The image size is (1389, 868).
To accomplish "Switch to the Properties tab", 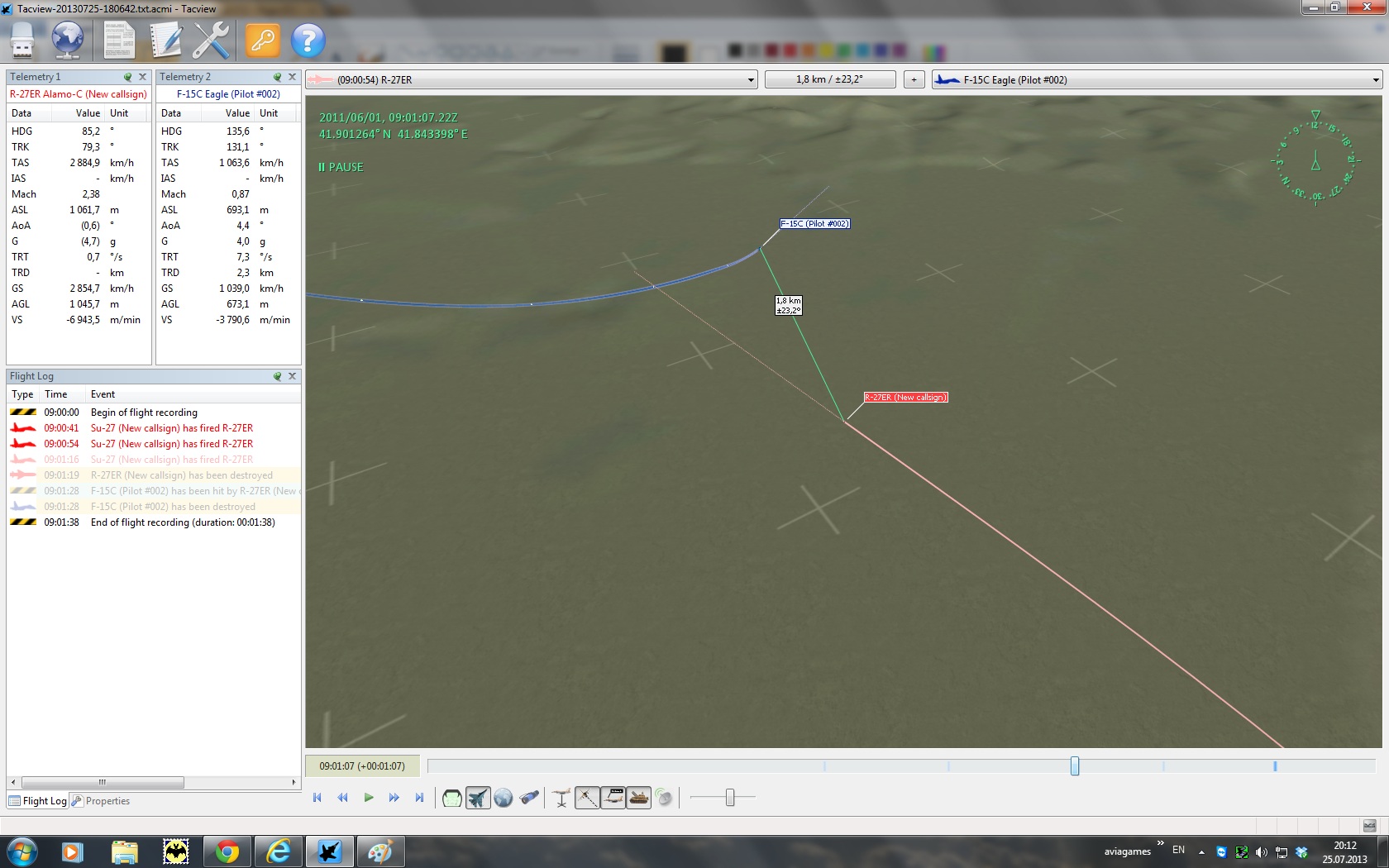I will click(101, 801).
